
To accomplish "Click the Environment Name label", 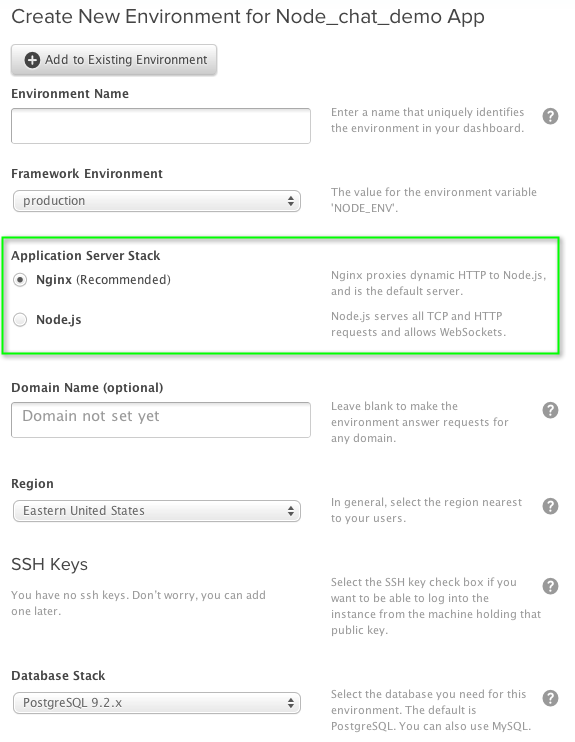I will coord(70,94).
